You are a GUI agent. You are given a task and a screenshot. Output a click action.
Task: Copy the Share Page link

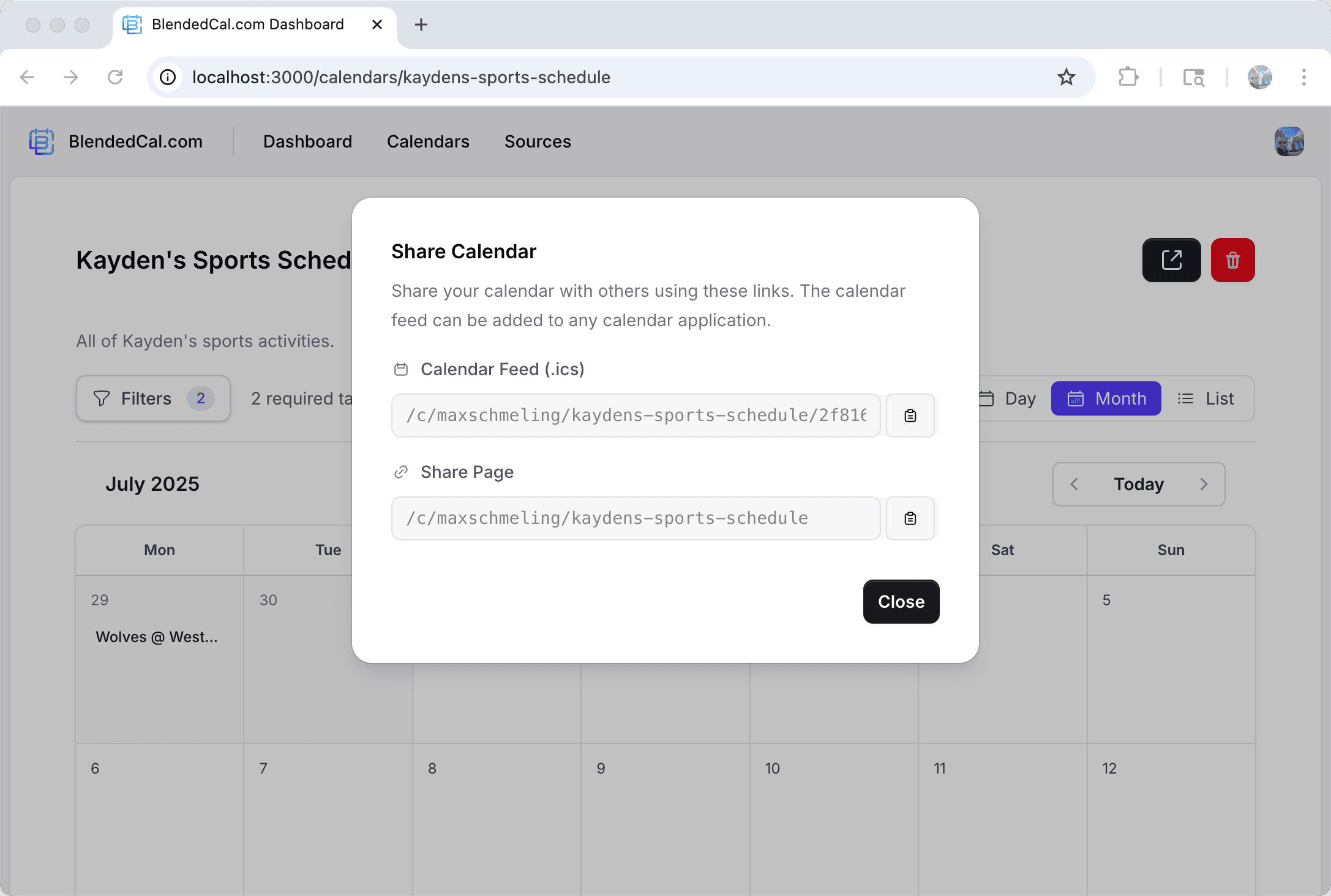point(910,518)
